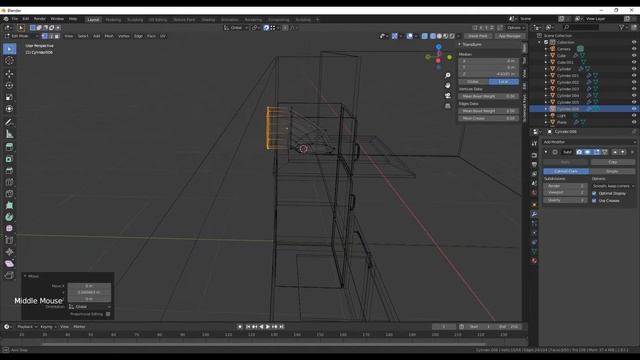Open the Mesh menu in viewport header

(x=109, y=36)
